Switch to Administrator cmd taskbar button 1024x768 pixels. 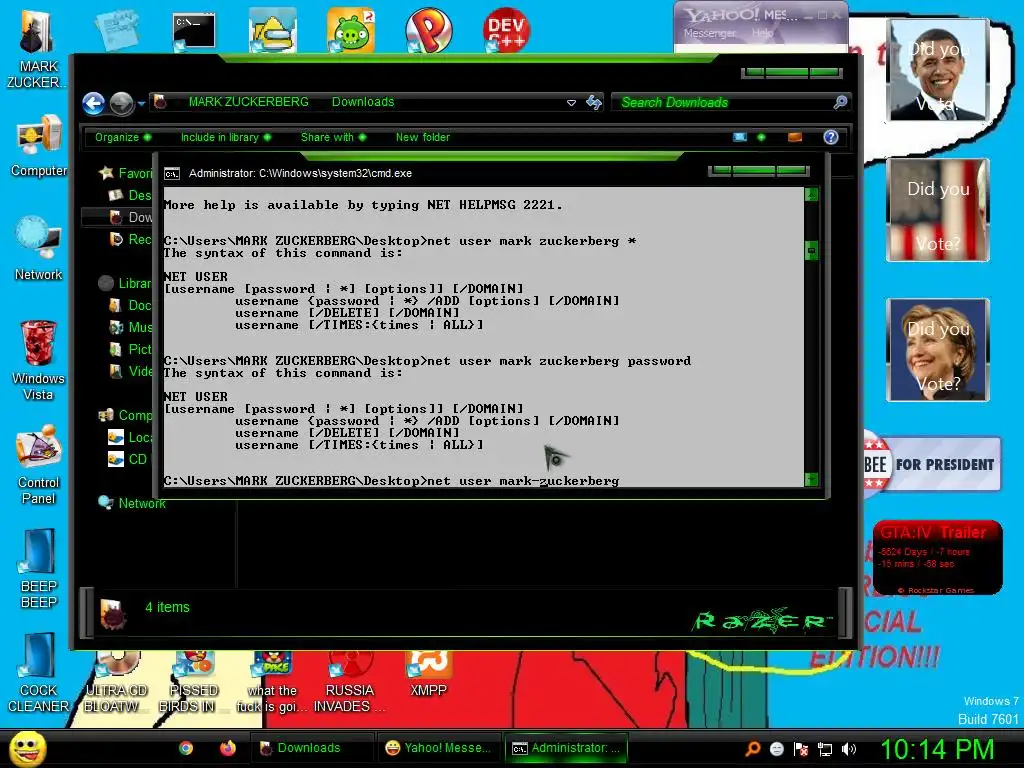(x=566, y=748)
